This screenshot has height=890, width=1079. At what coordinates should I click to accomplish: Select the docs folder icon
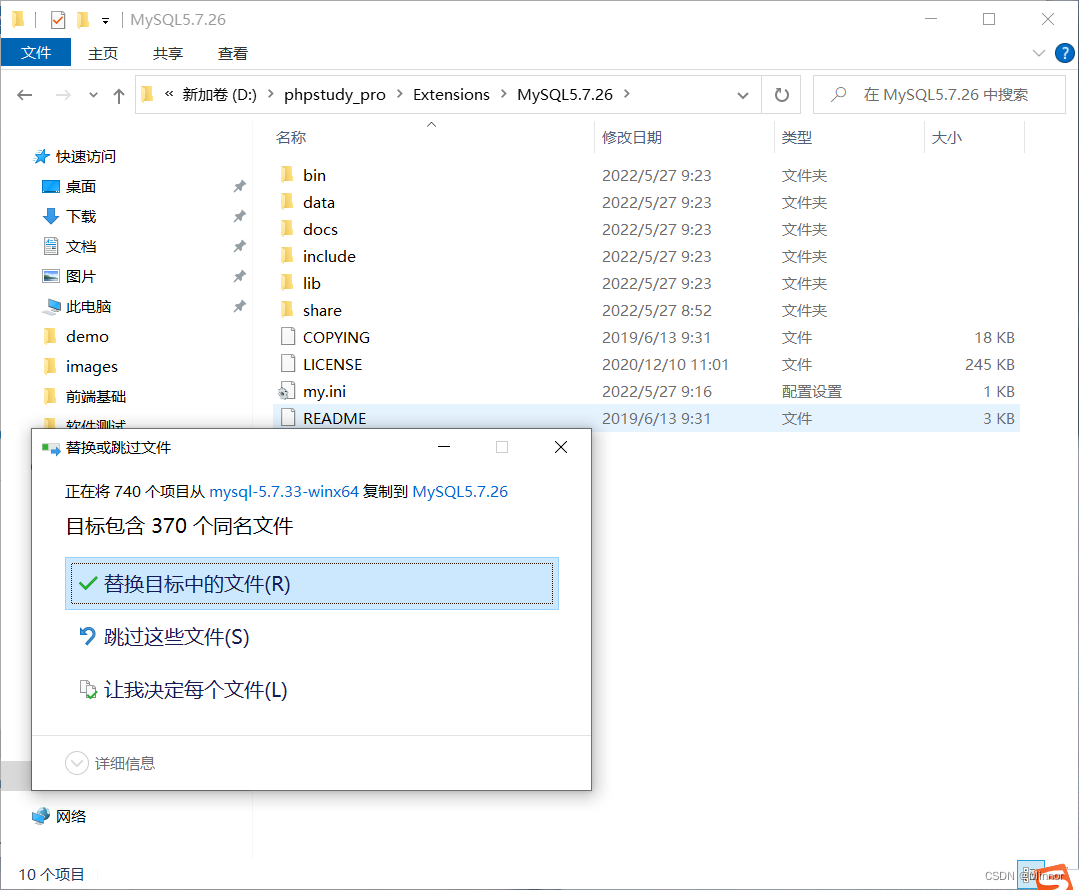(288, 229)
